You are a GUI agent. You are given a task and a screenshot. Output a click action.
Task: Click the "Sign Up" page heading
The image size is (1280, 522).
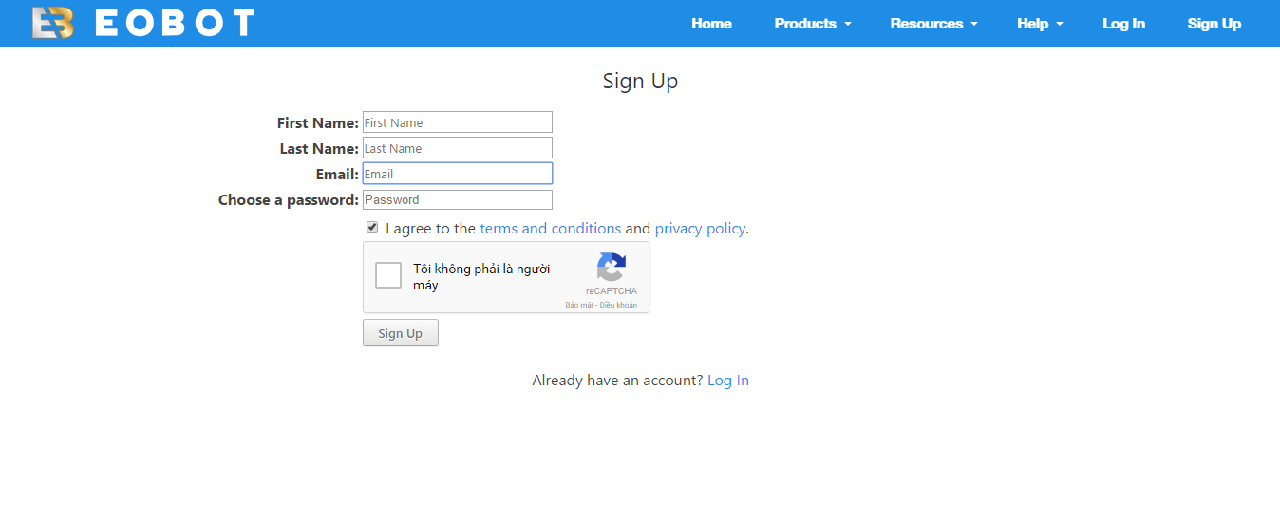pyautogui.click(x=640, y=81)
